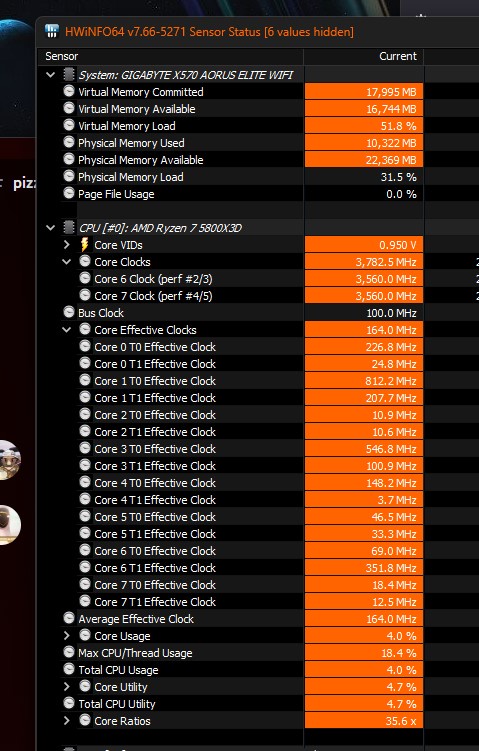
Task: Click the clock icon for Core 0 T0 Effective Clock
Action: (x=85, y=346)
